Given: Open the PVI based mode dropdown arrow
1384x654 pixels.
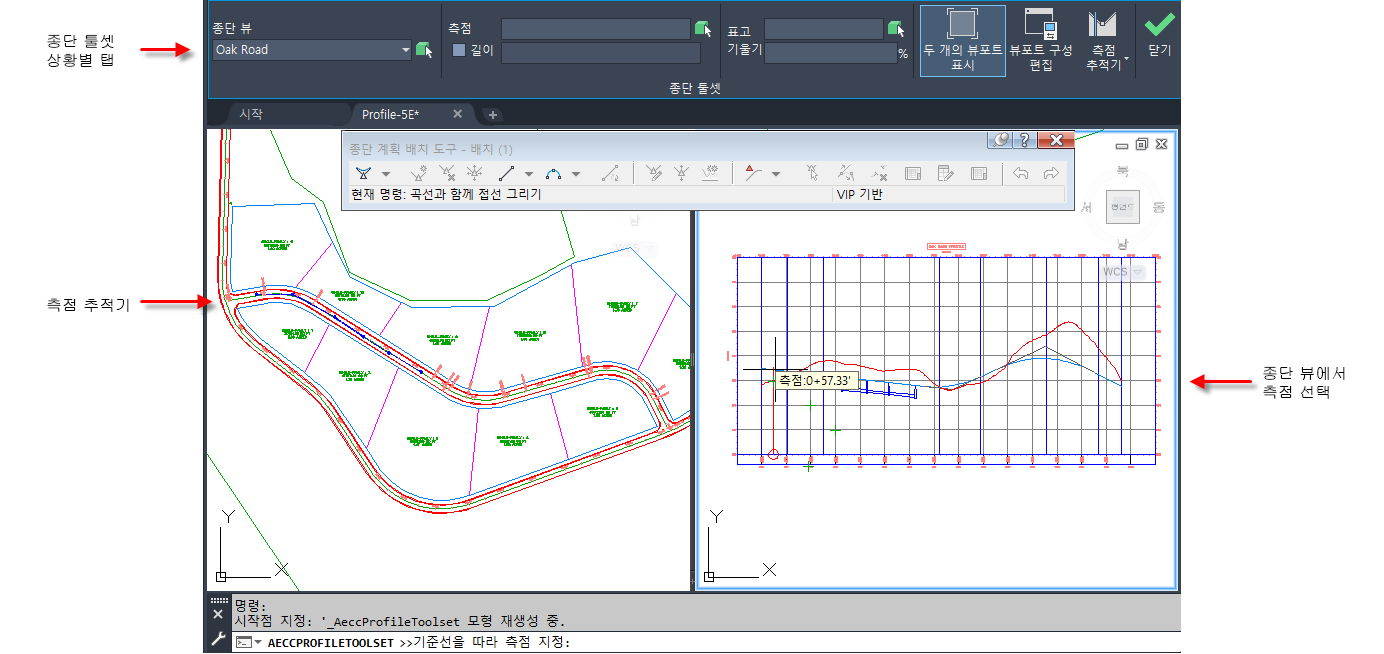Looking at the screenshot, I should point(776,174).
